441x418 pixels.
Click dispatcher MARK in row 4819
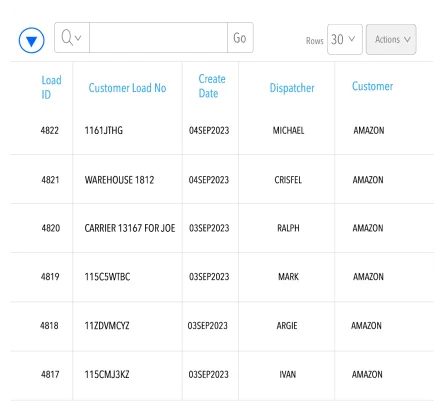click(x=288, y=277)
